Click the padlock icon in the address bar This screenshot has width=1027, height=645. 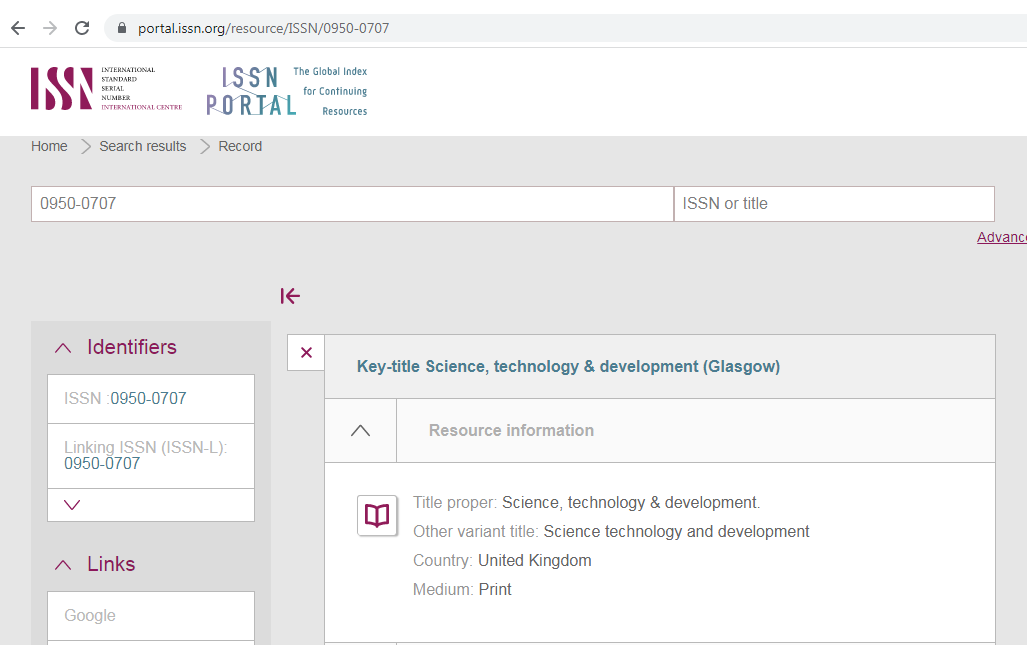pos(123,28)
